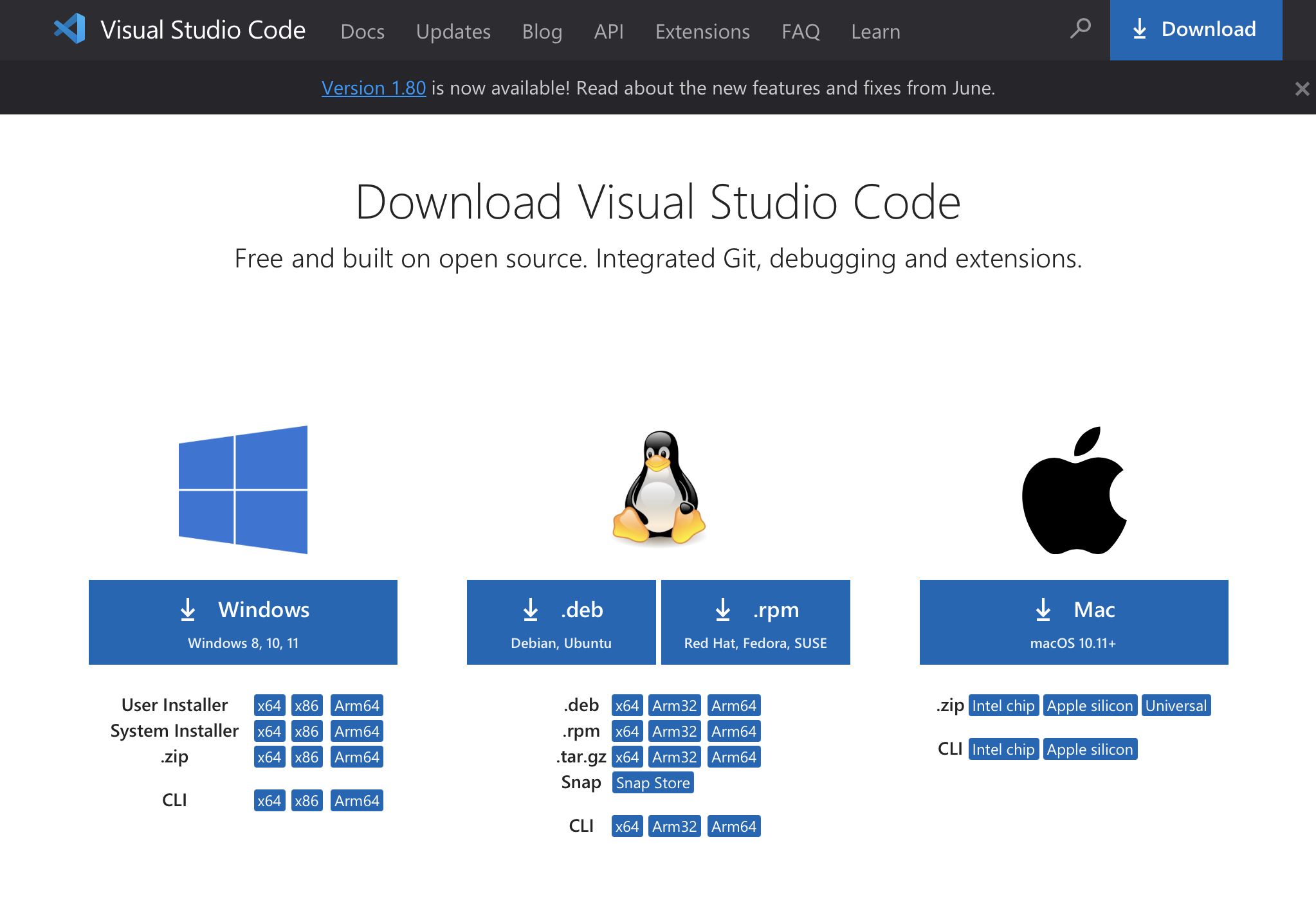Open the FAQ navigation item

pos(801,32)
